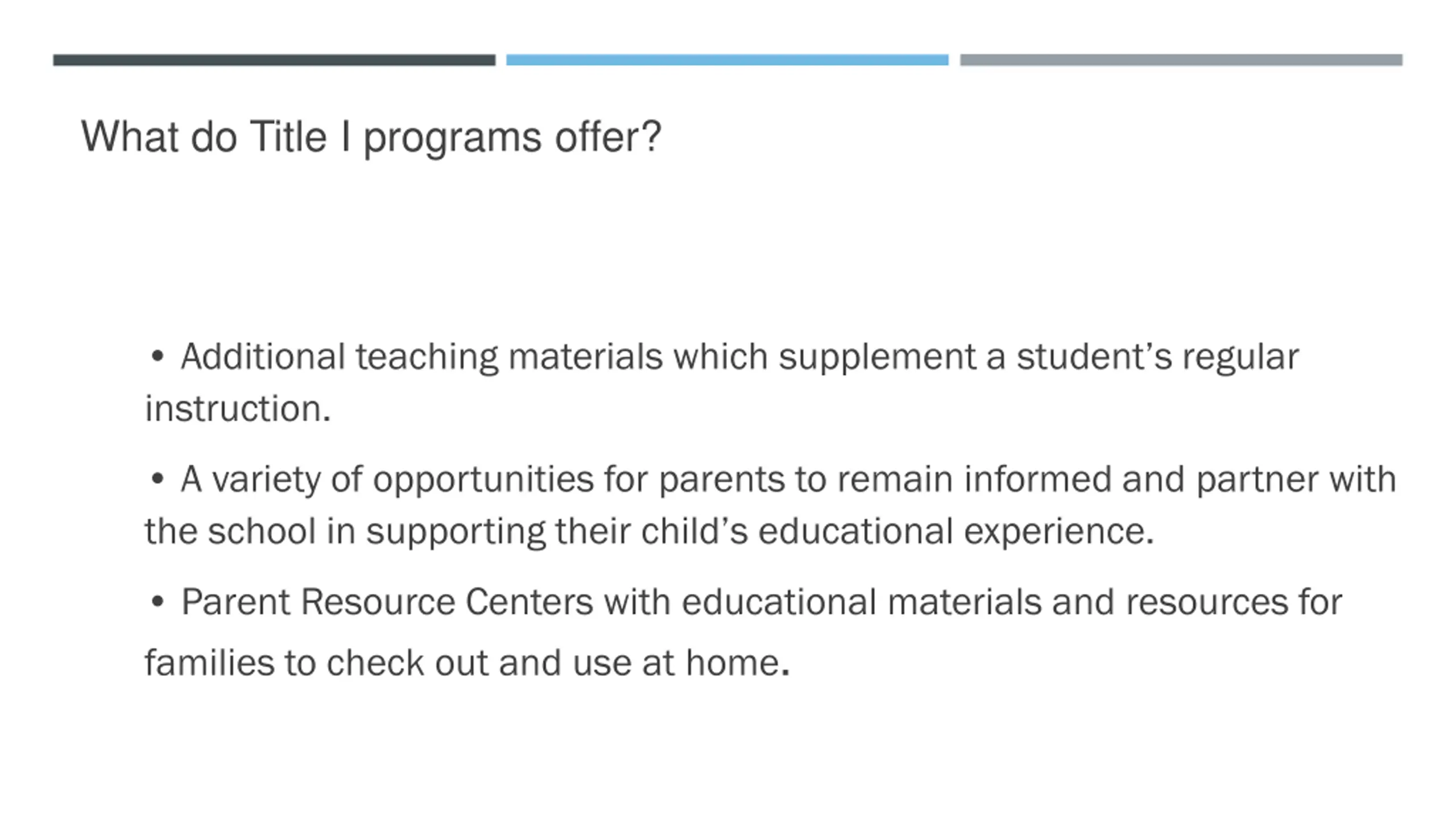Click the slide title 'What do Title I programs offer?'

click(x=371, y=137)
